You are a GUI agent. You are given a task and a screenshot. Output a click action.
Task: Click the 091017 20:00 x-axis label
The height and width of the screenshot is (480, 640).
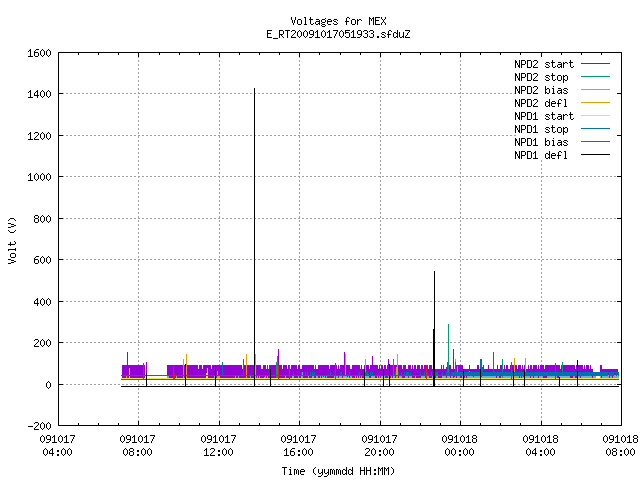click(379, 446)
